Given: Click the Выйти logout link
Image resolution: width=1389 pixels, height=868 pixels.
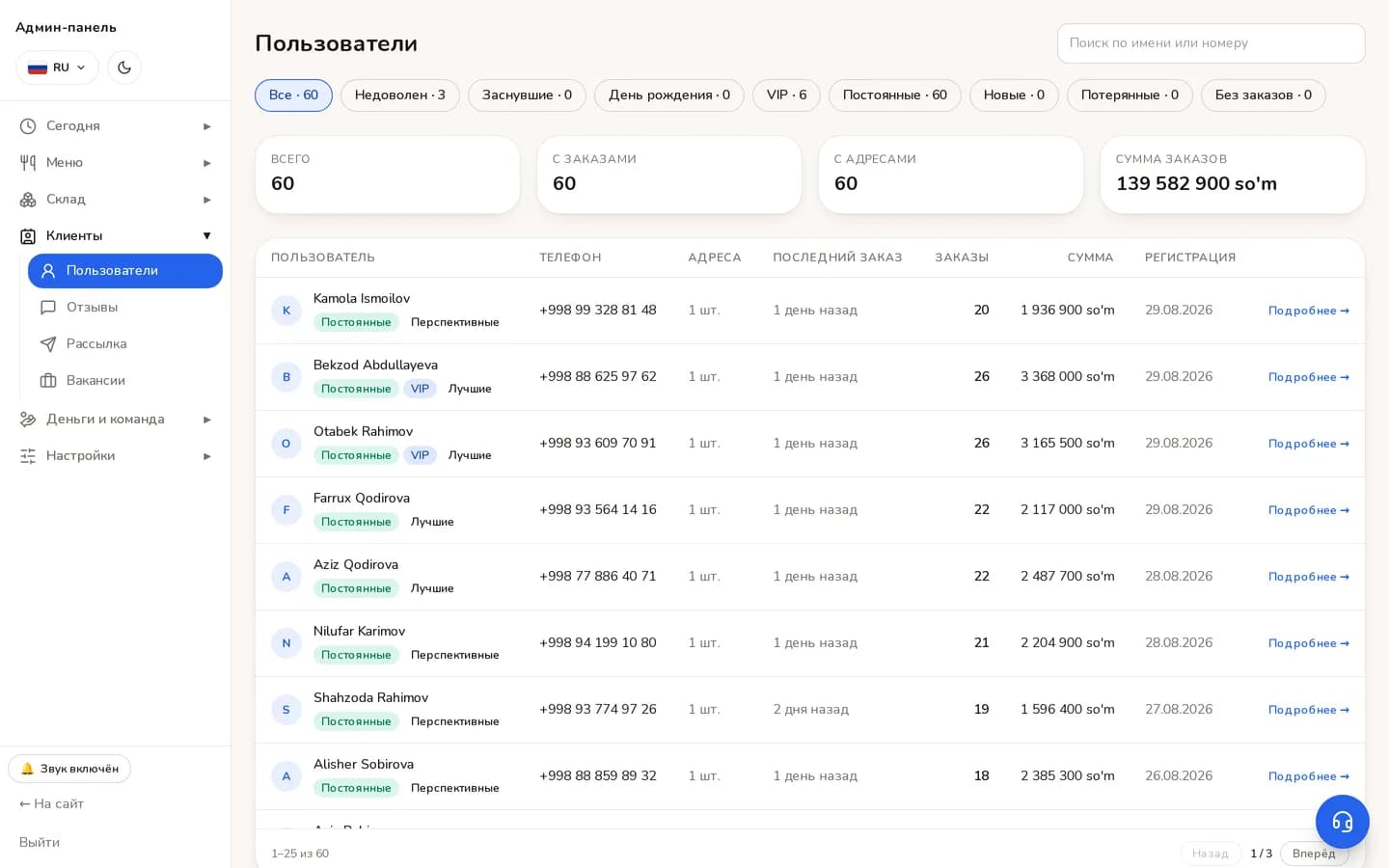Looking at the screenshot, I should [x=40, y=843].
